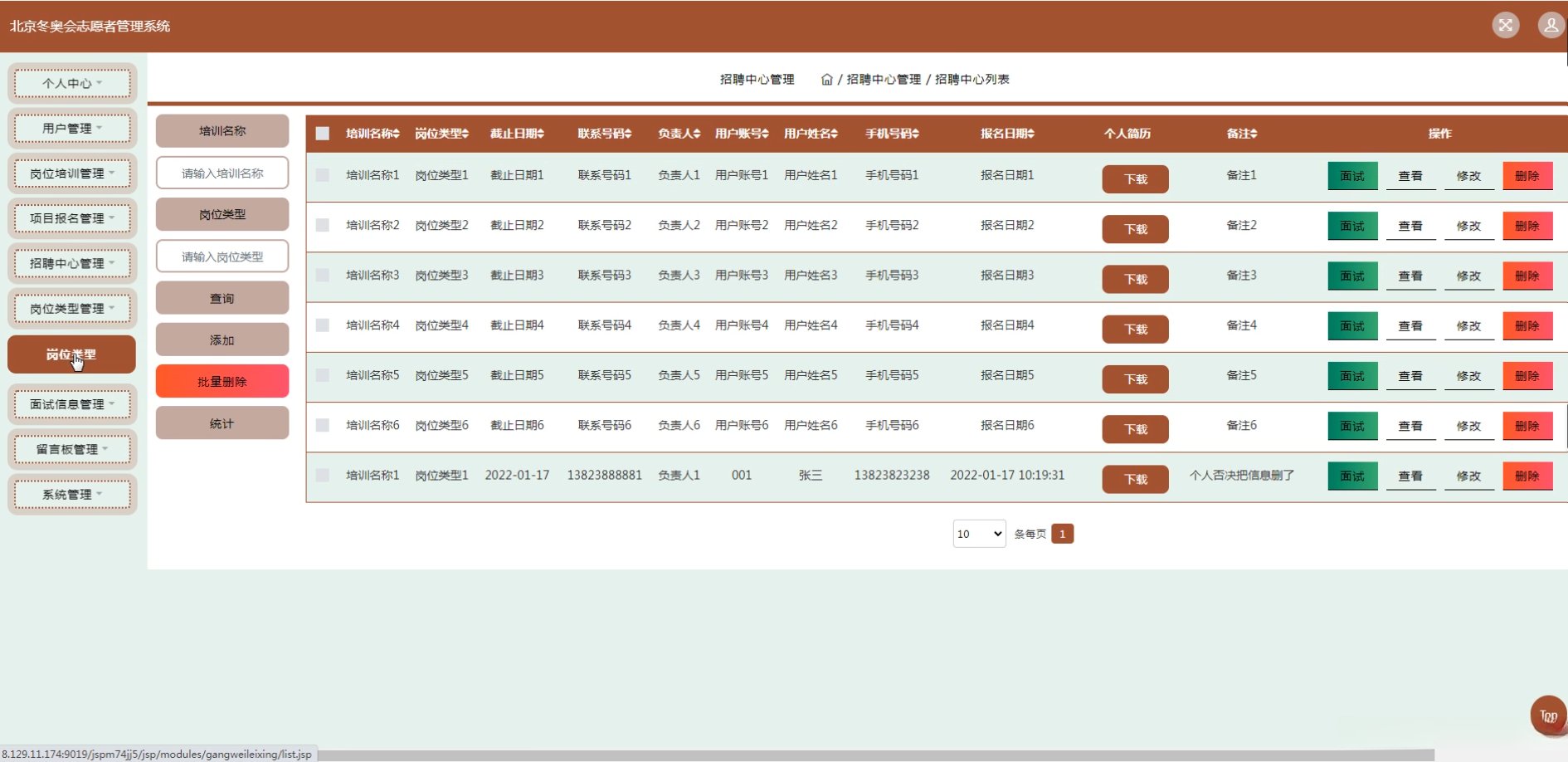Click the 查询 search button
This screenshot has width=1568, height=762.
(x=222, y=298)
